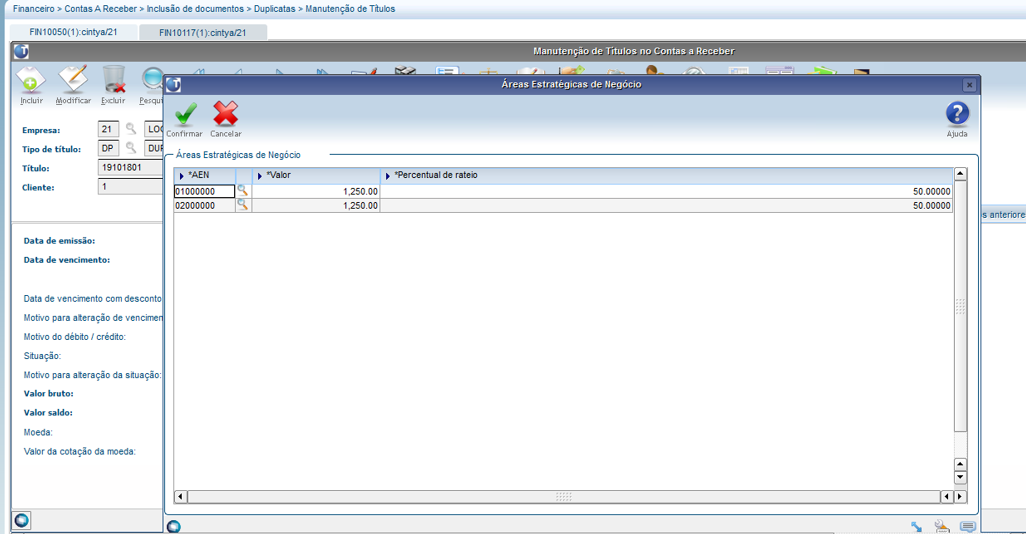Switch to the FIN10117(1):cintya/21 tab

(x=203, y=33)
